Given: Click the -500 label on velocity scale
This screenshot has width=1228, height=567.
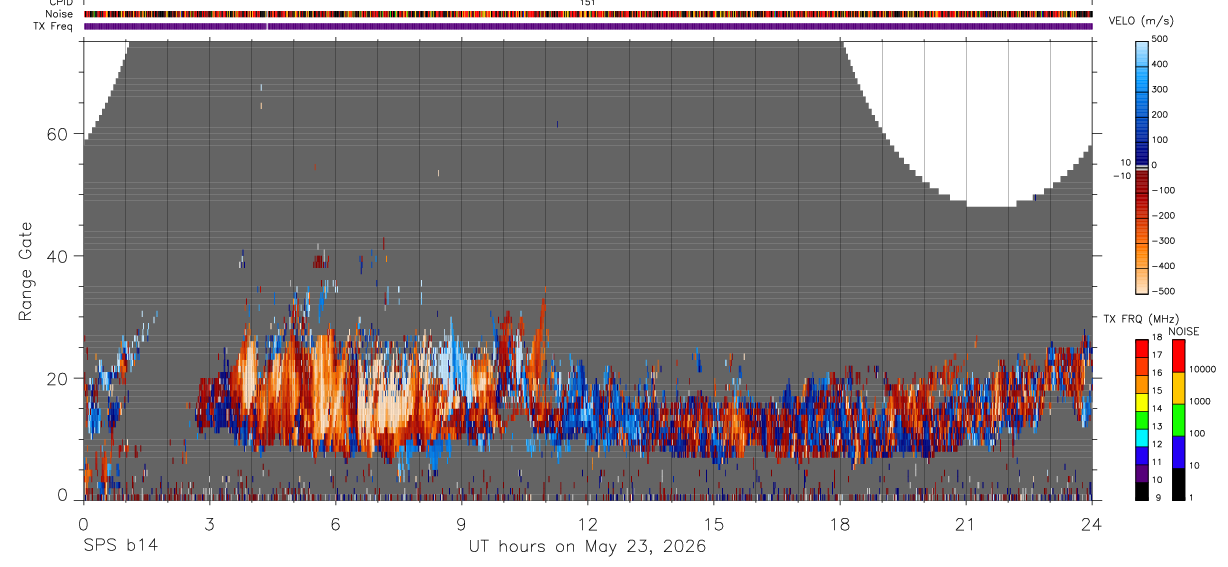Looking at the screenshot, I should click(1165, 292).
